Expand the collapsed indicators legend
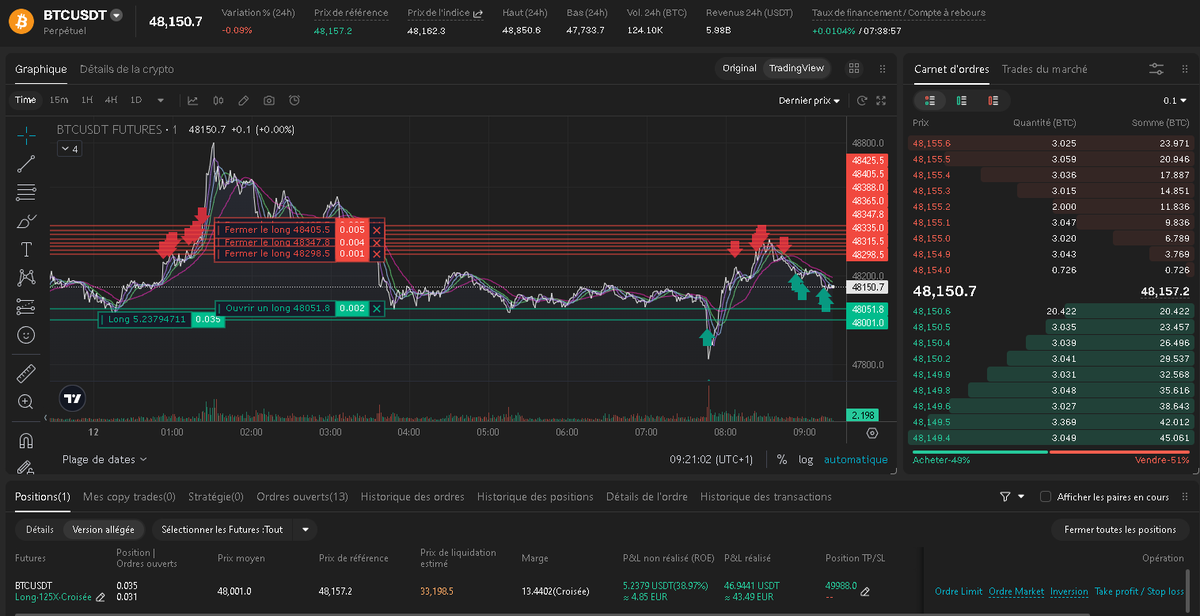 70,149
